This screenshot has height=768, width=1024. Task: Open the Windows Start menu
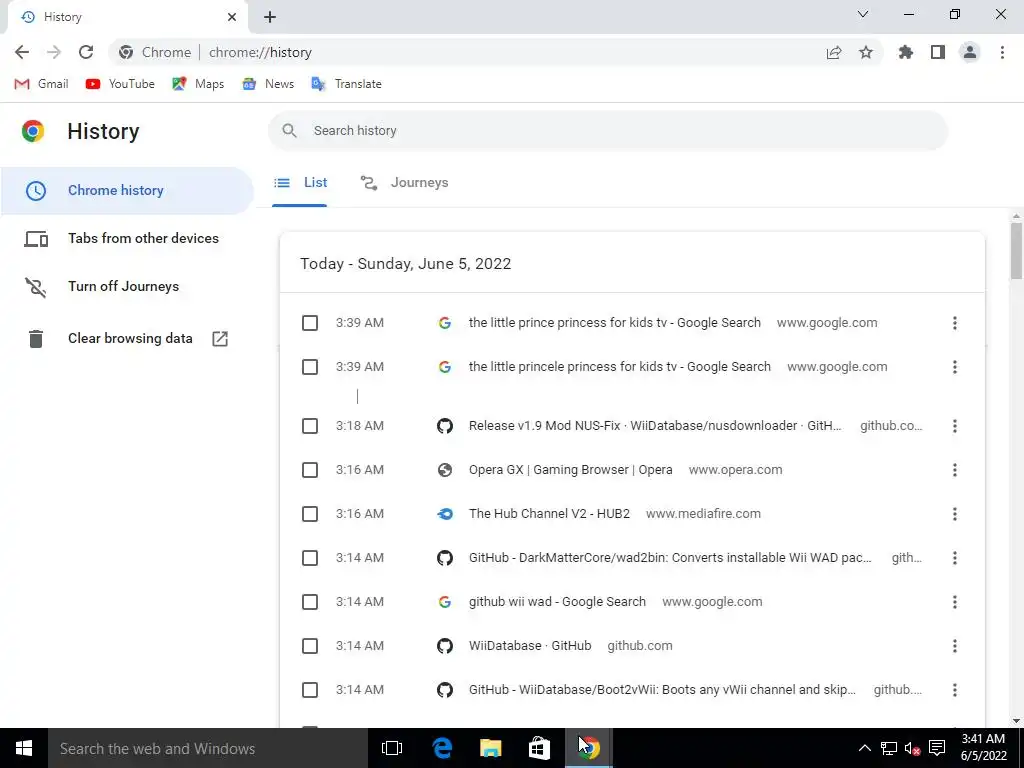24,748
